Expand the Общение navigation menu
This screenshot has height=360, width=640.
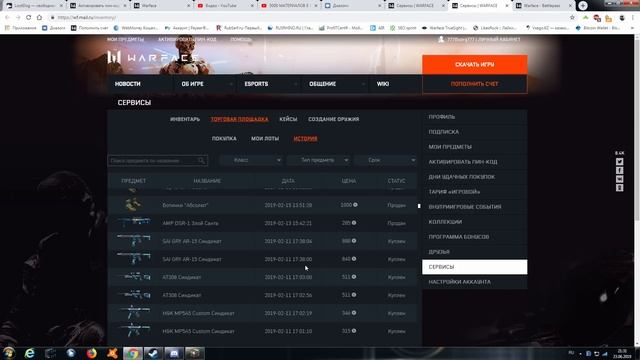tap(335, 84)
